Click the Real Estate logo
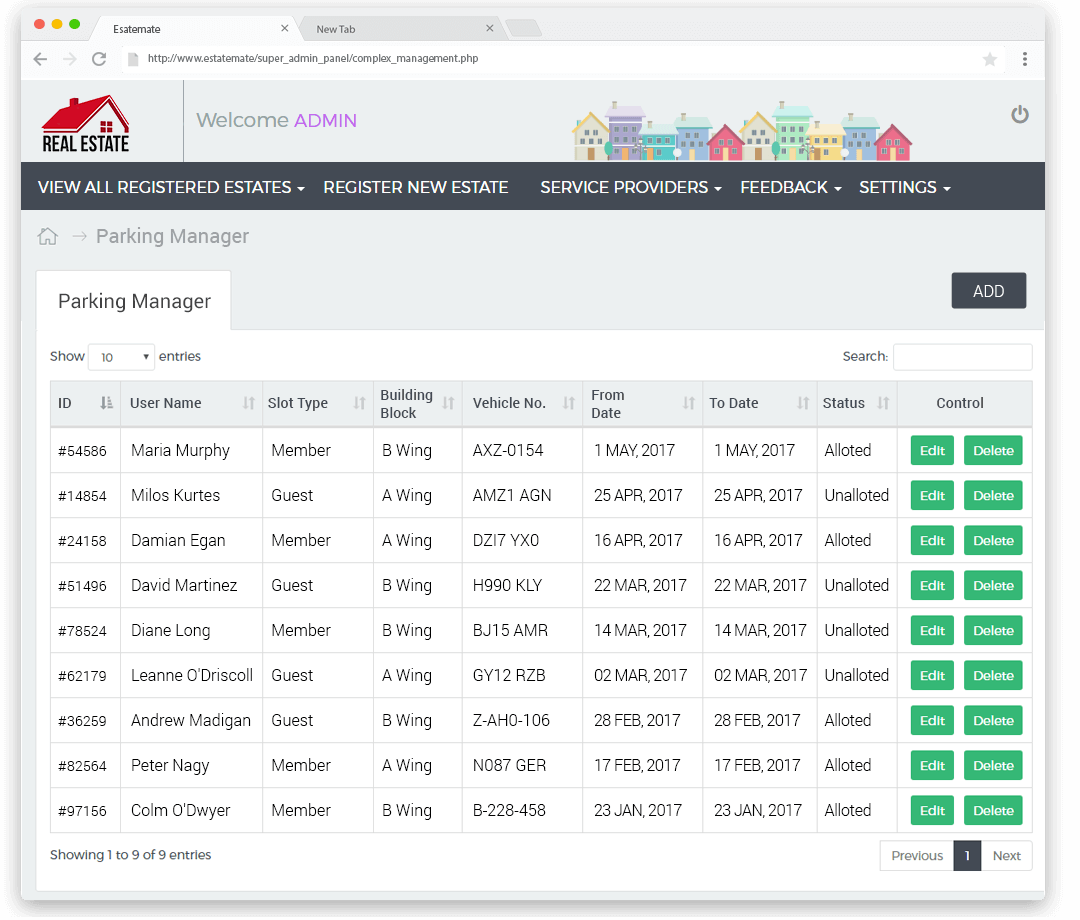The height and width of the screenshot is (920, 1080). pos(86,123)
